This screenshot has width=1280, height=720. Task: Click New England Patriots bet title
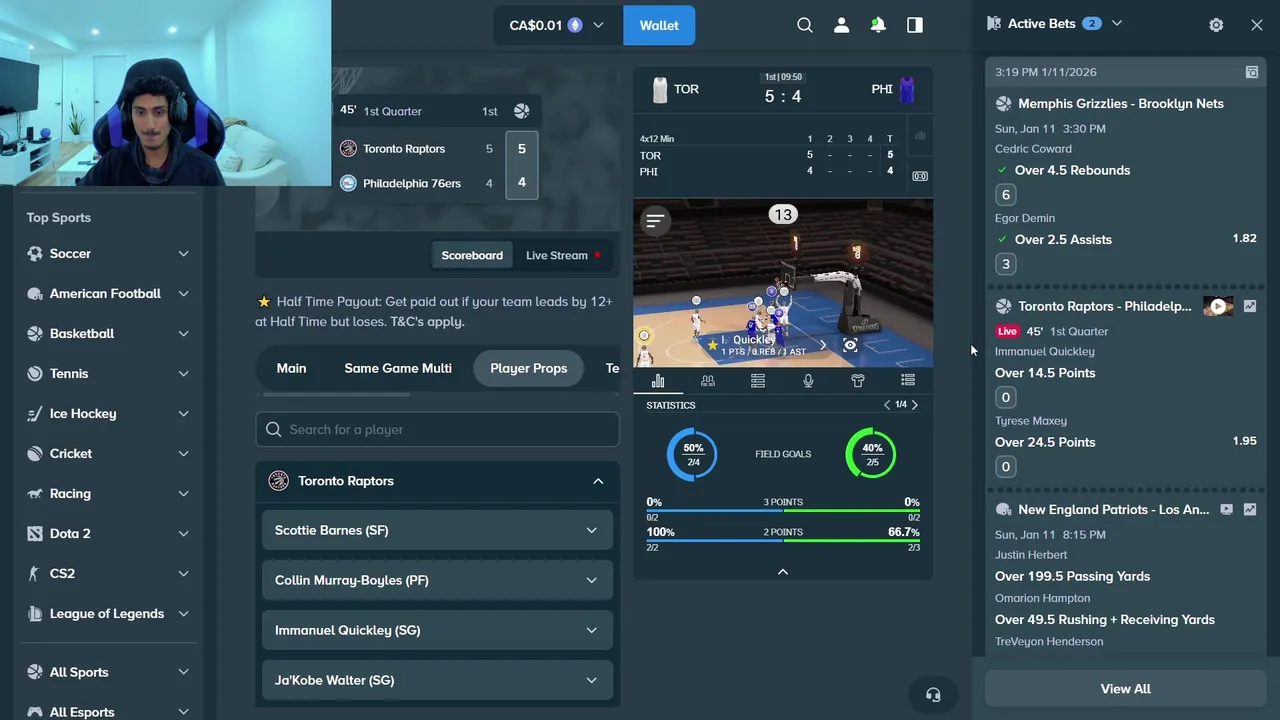click(1113, 509)
